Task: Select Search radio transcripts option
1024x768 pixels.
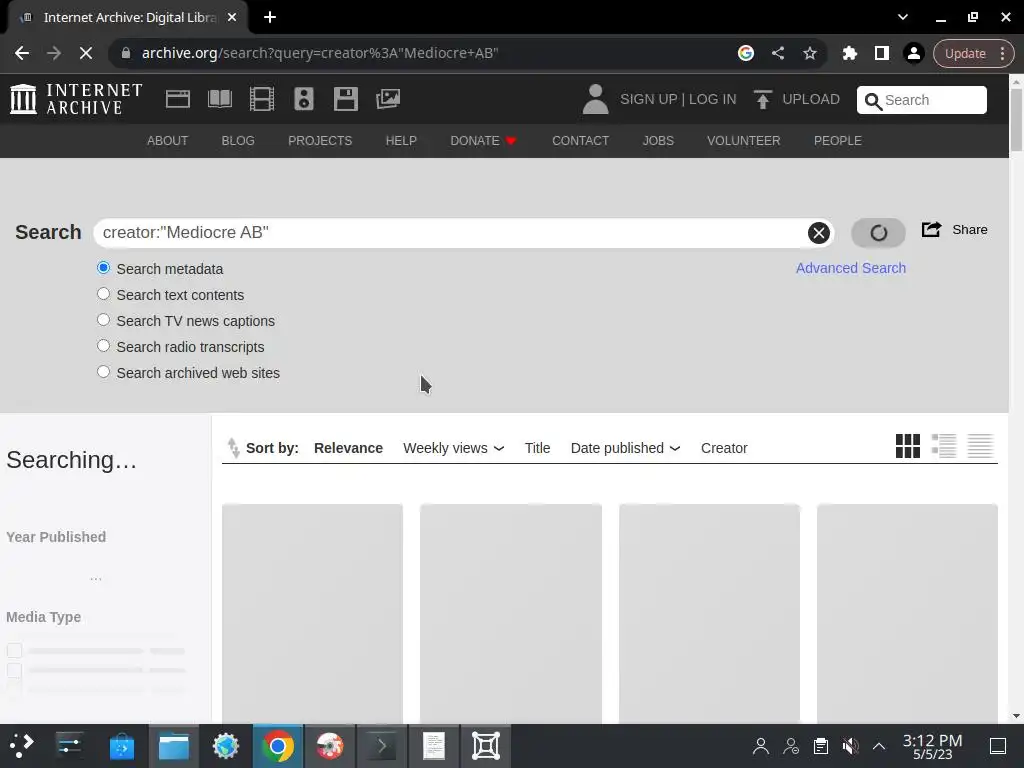Action: click(x=103, y=345)
